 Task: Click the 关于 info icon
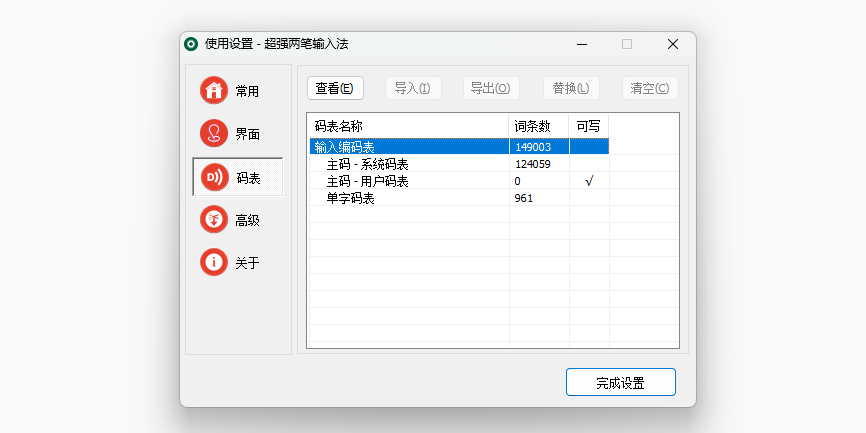click(x=213, y=262)
